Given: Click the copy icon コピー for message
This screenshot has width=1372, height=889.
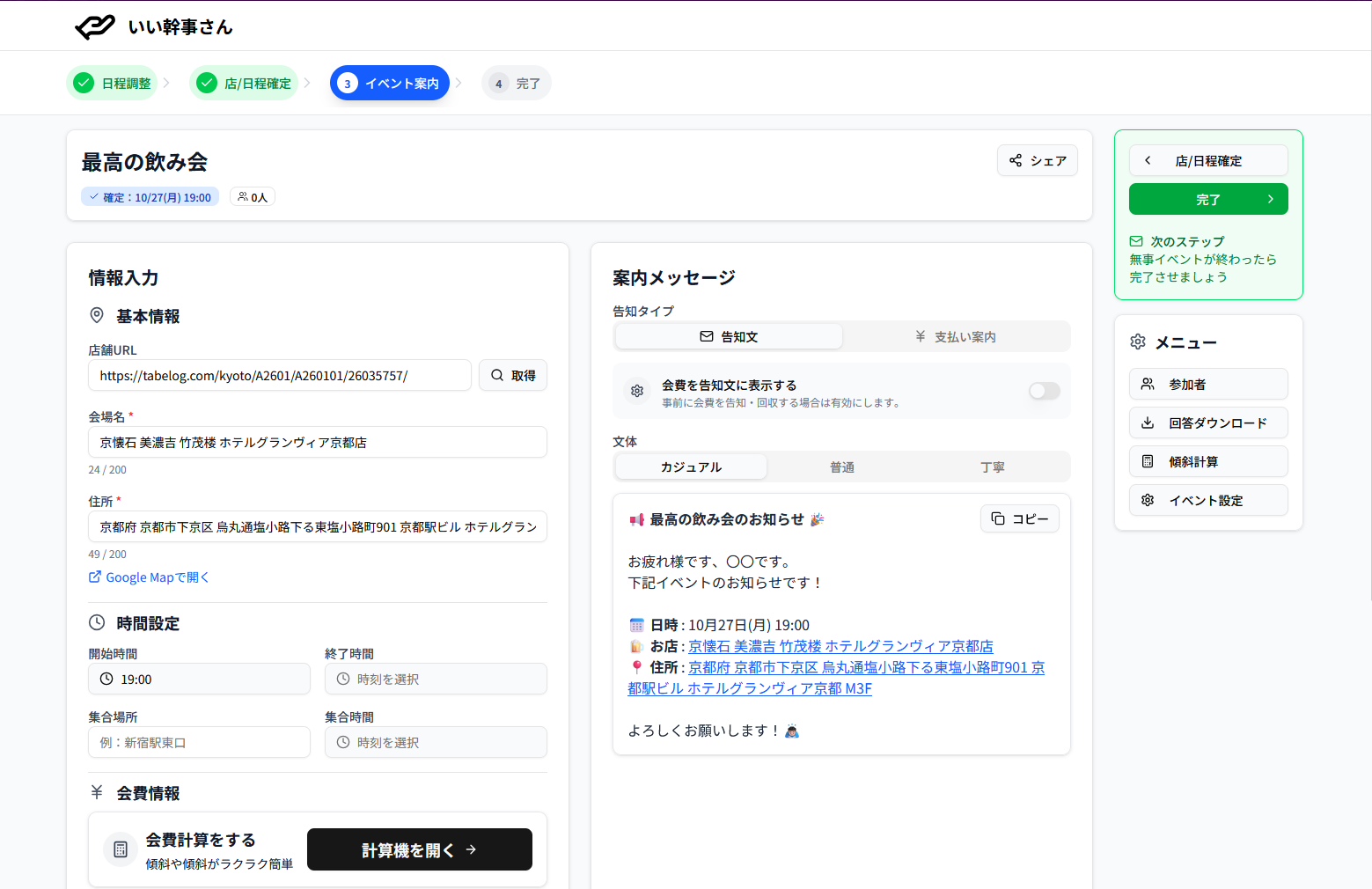Looking at the screenshot, I should coord(998,518).
